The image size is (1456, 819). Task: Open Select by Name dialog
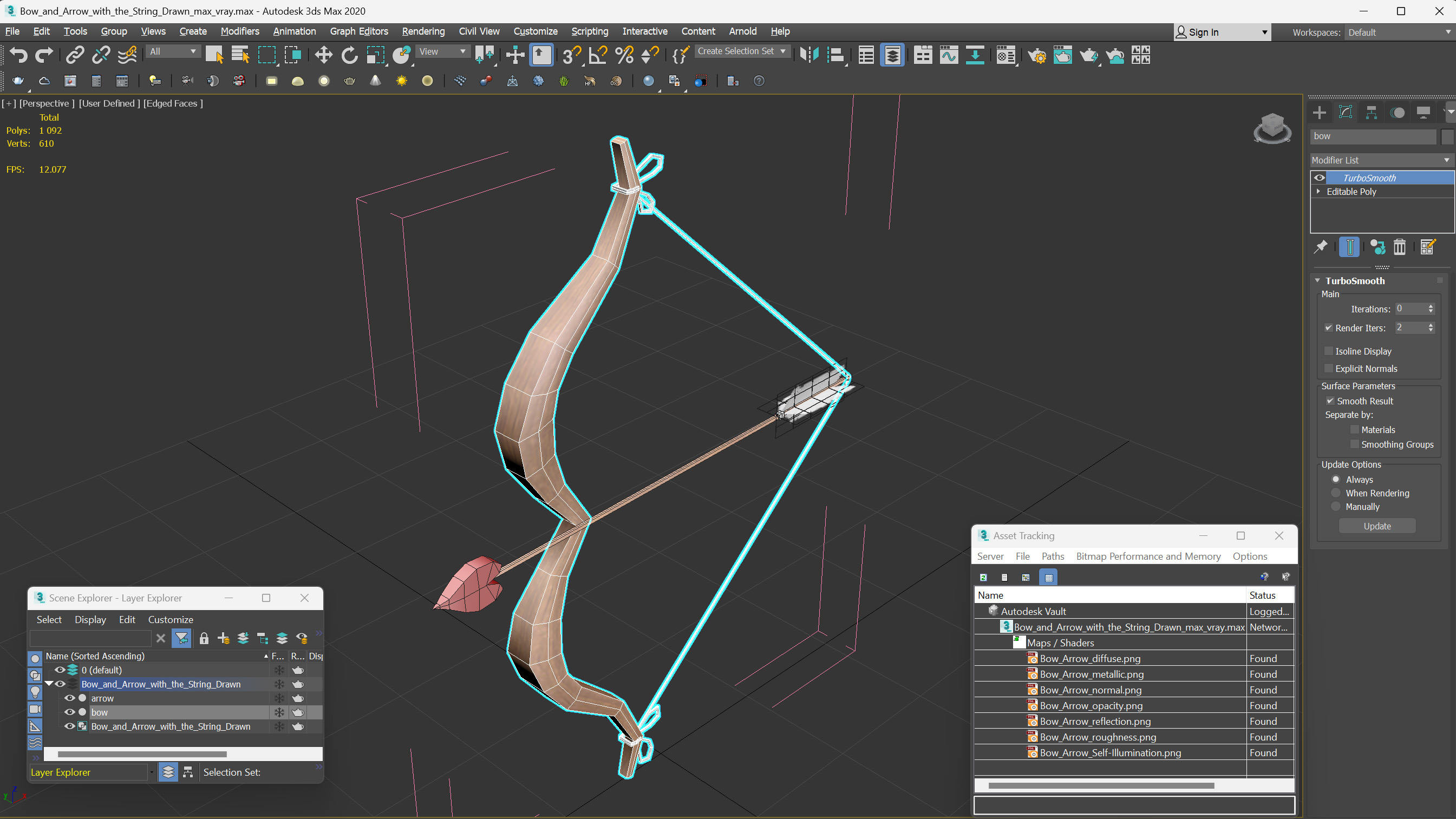click(x=240, y=55)
